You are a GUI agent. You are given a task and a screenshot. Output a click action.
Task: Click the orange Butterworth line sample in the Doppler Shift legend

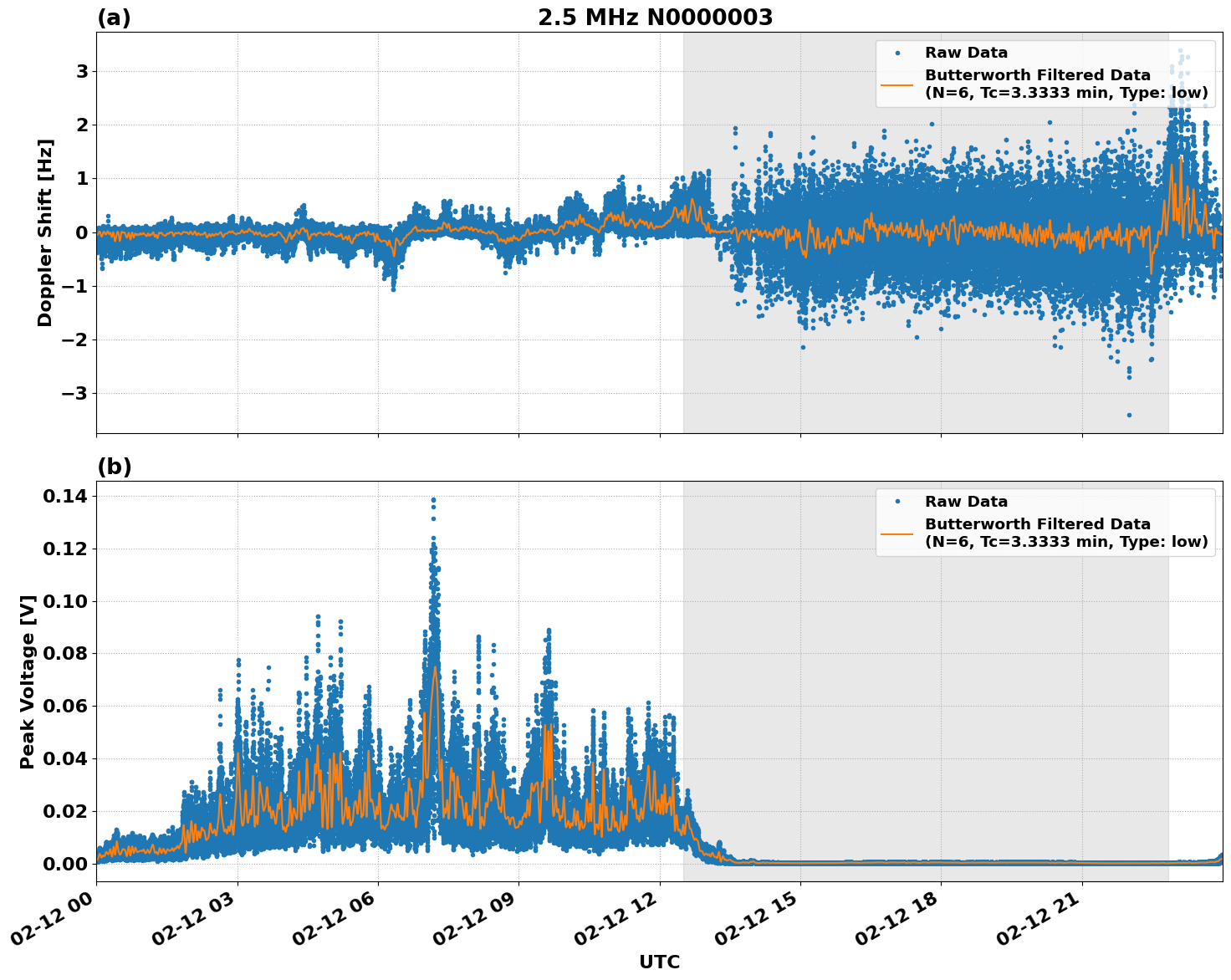click(x=897, y=84)
